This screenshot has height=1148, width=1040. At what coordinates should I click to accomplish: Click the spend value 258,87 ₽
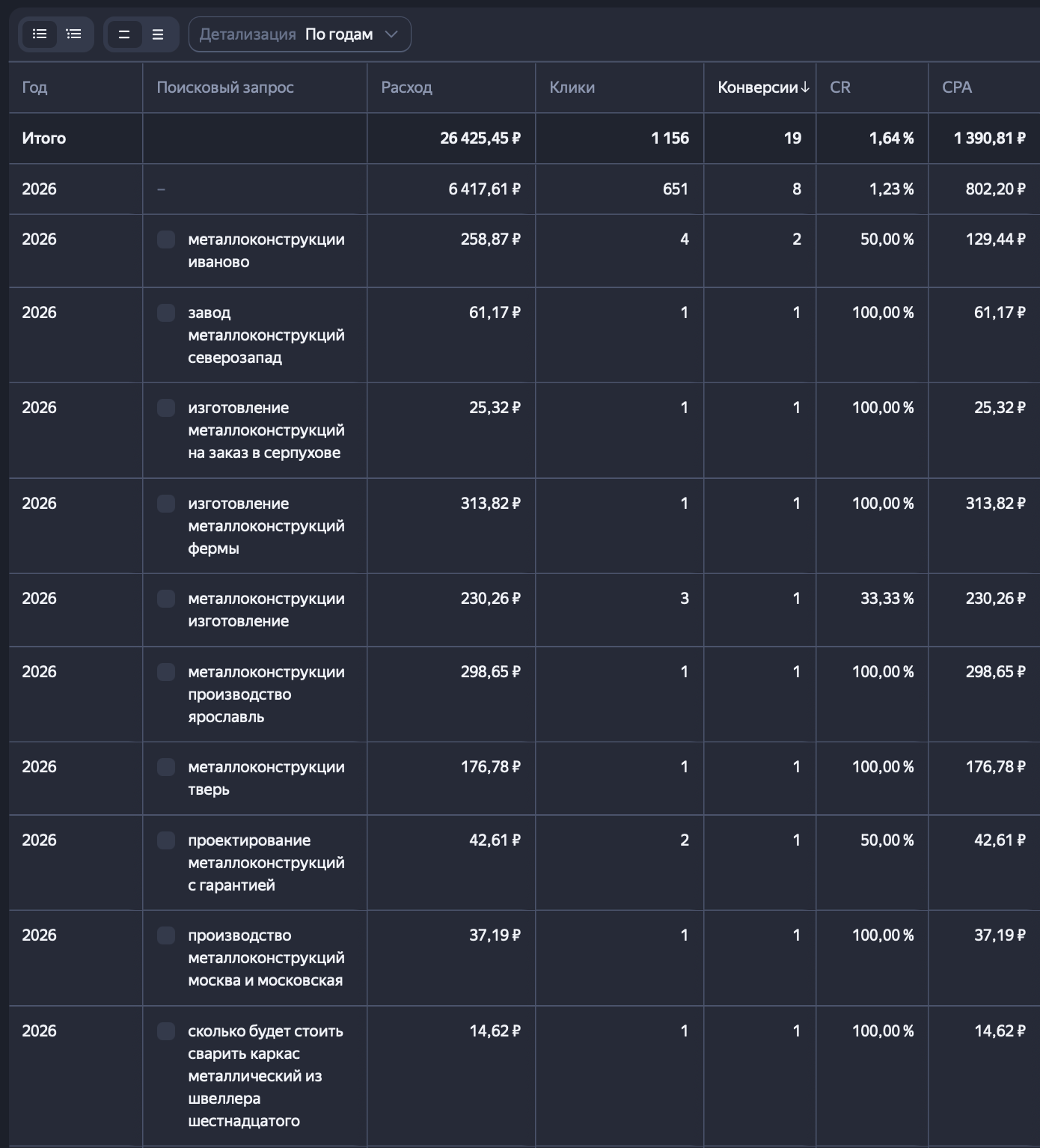click(x=491, y=239)
